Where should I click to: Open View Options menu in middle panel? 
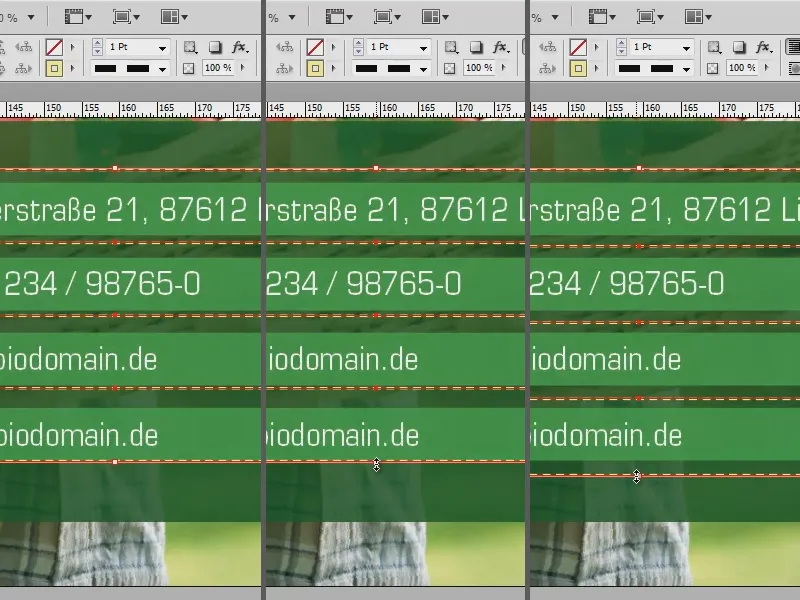click(339, 17)
